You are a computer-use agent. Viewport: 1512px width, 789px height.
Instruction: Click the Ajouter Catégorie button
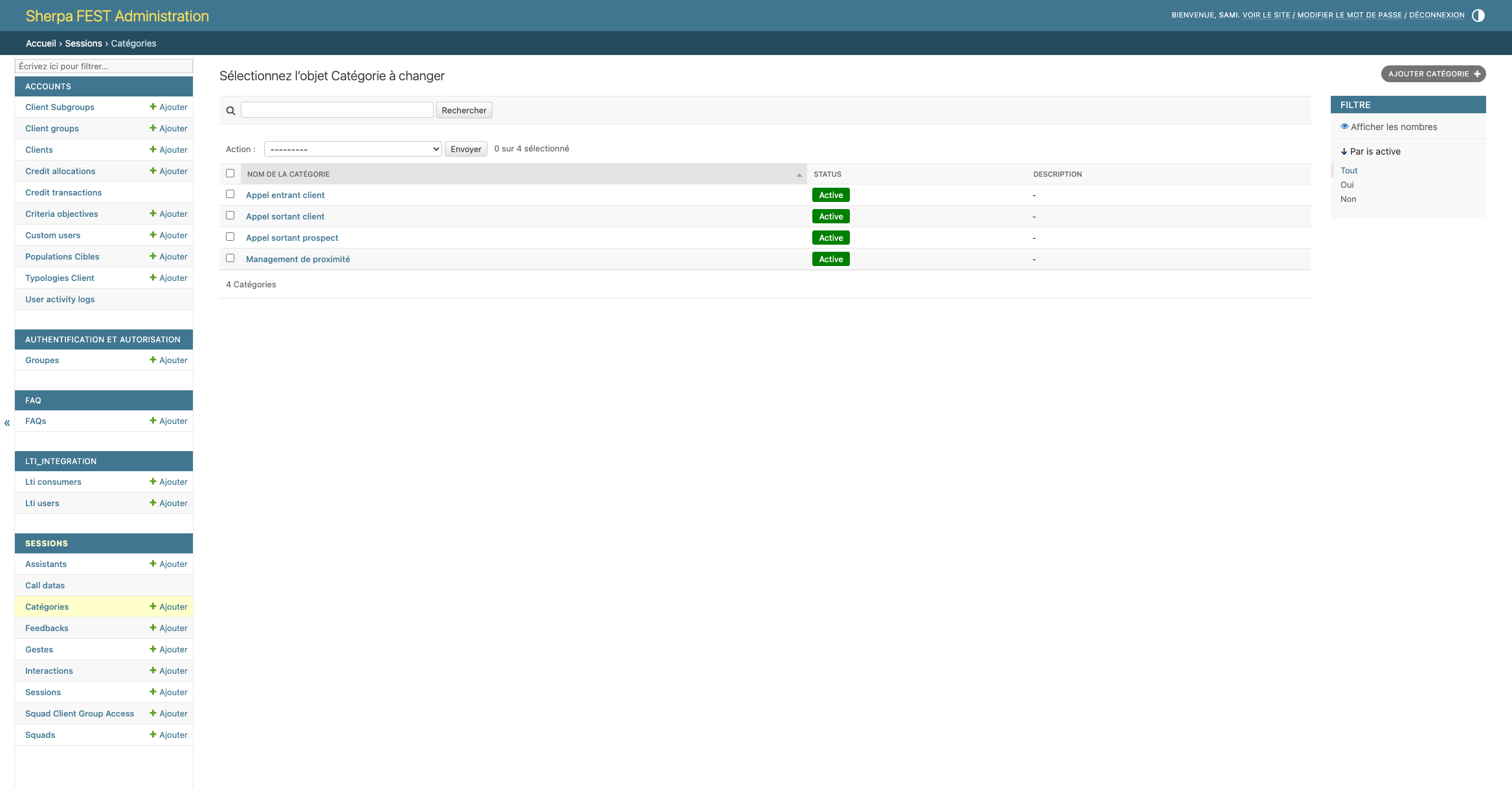[1433, 74]
